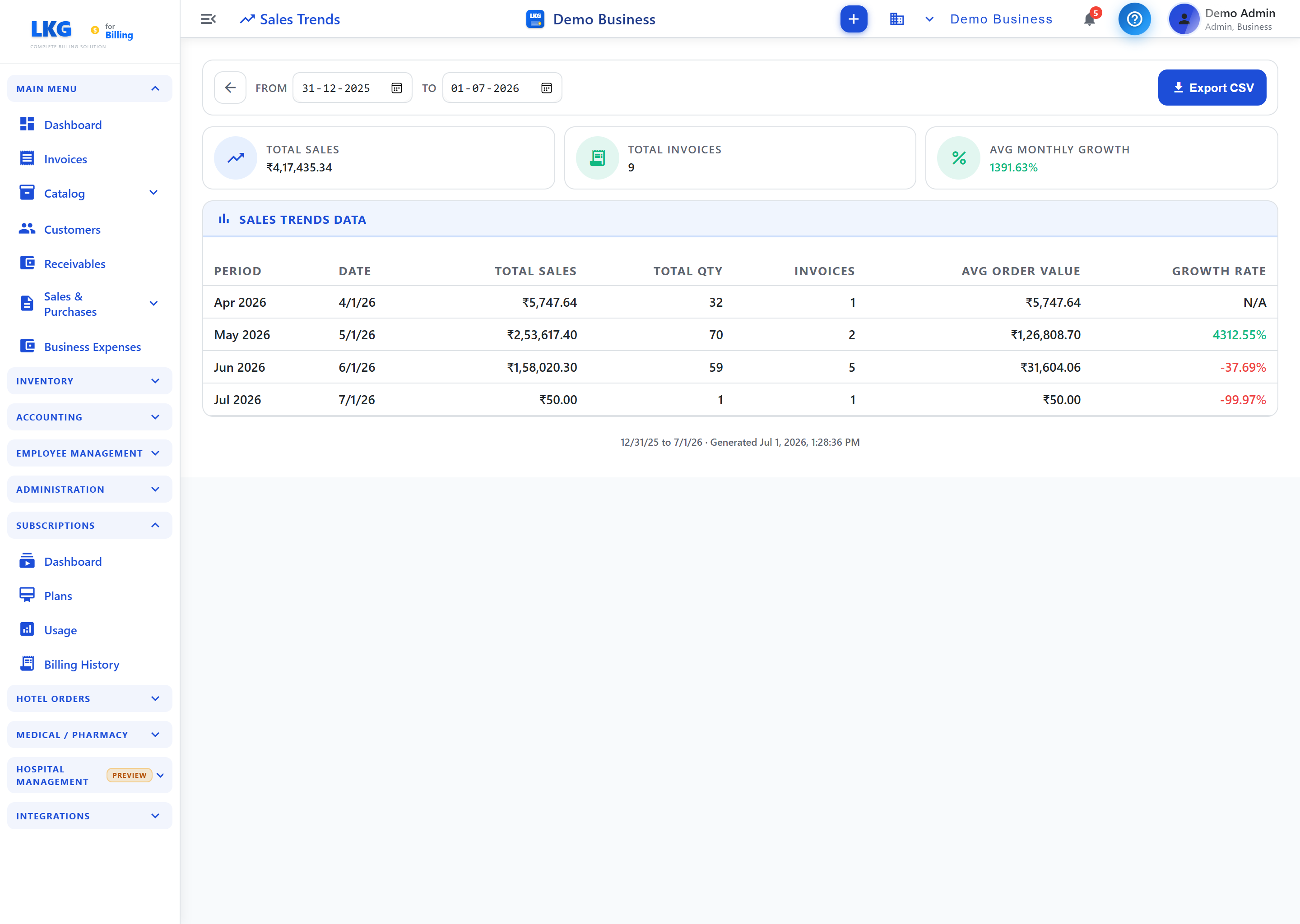The height and width of the screenshot is (924, 1300).
Task: Click the -99.97% growth rate value
Action: (1243, 399)
